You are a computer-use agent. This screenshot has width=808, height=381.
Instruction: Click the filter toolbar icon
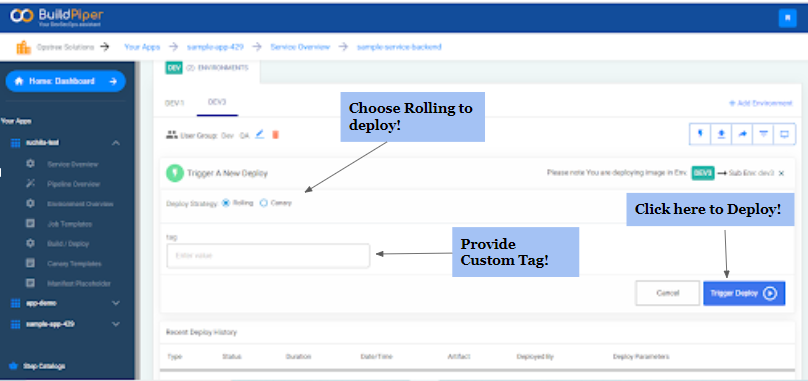pos(764,134)
